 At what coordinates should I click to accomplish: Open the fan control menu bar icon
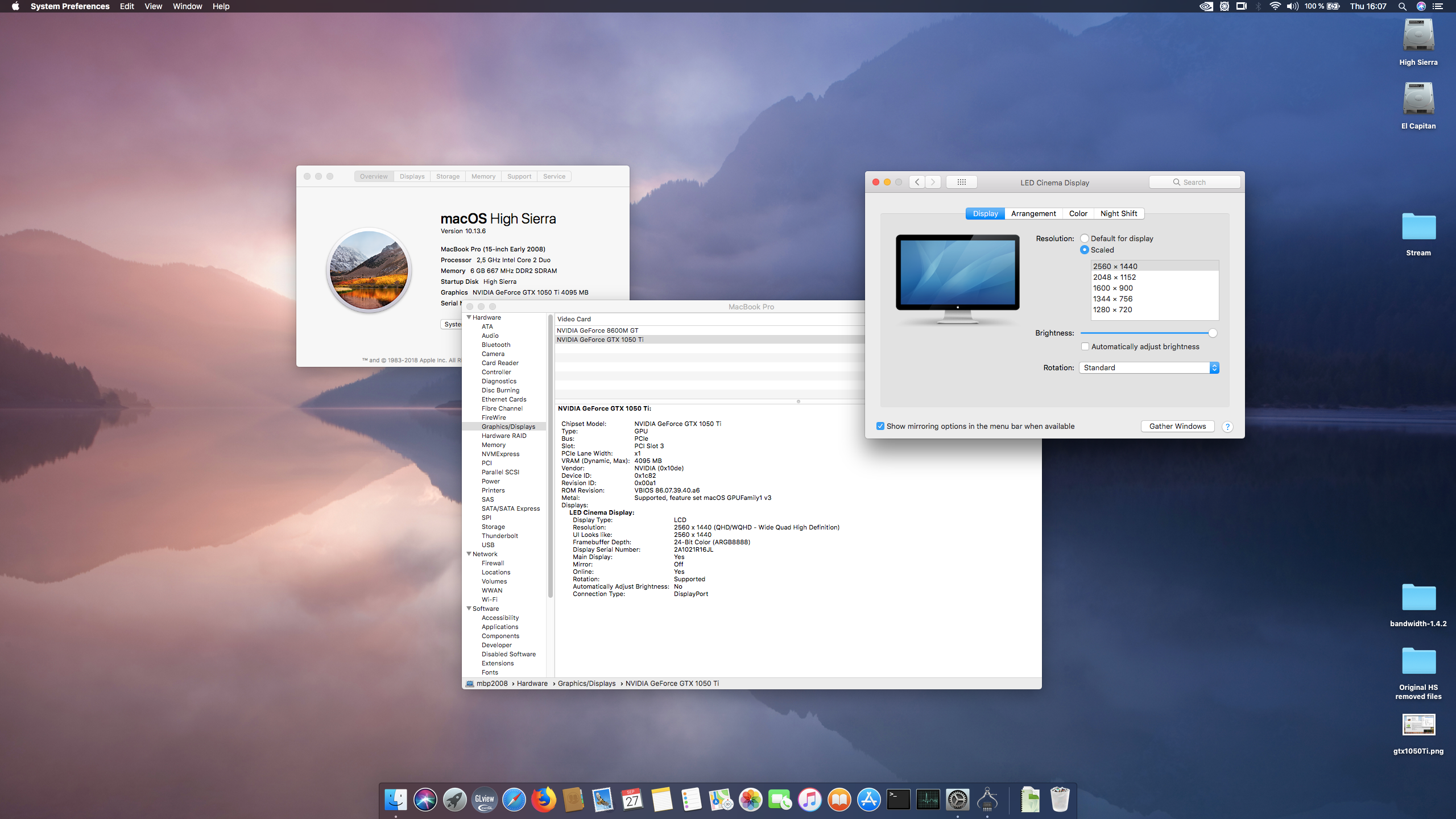coord(1225,6)
